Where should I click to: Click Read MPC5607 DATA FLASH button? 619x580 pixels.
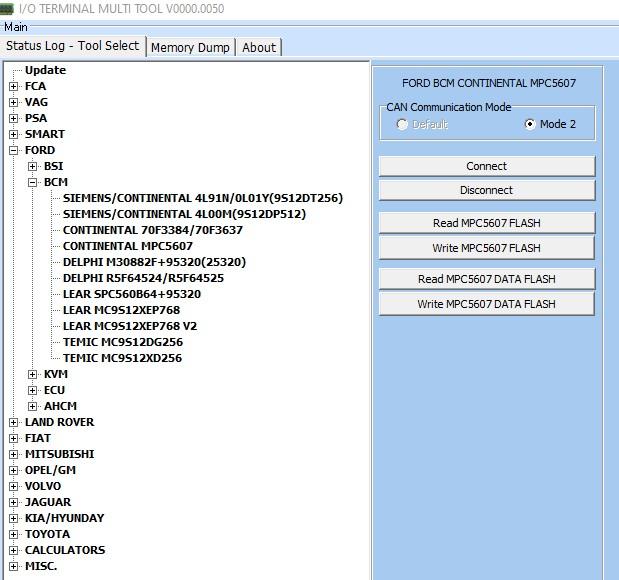click(486, 279)
